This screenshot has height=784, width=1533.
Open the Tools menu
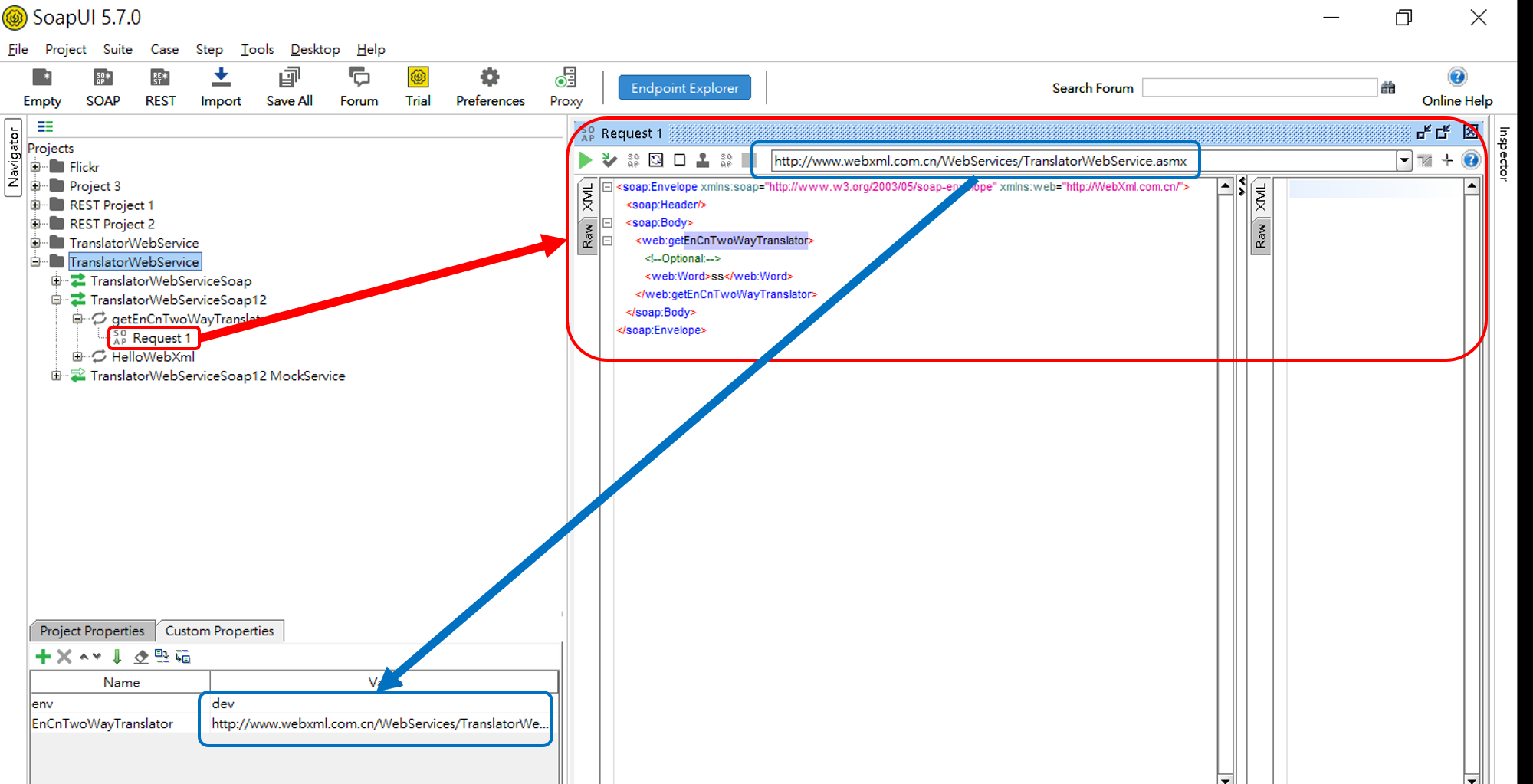click(x=257, y=49)
